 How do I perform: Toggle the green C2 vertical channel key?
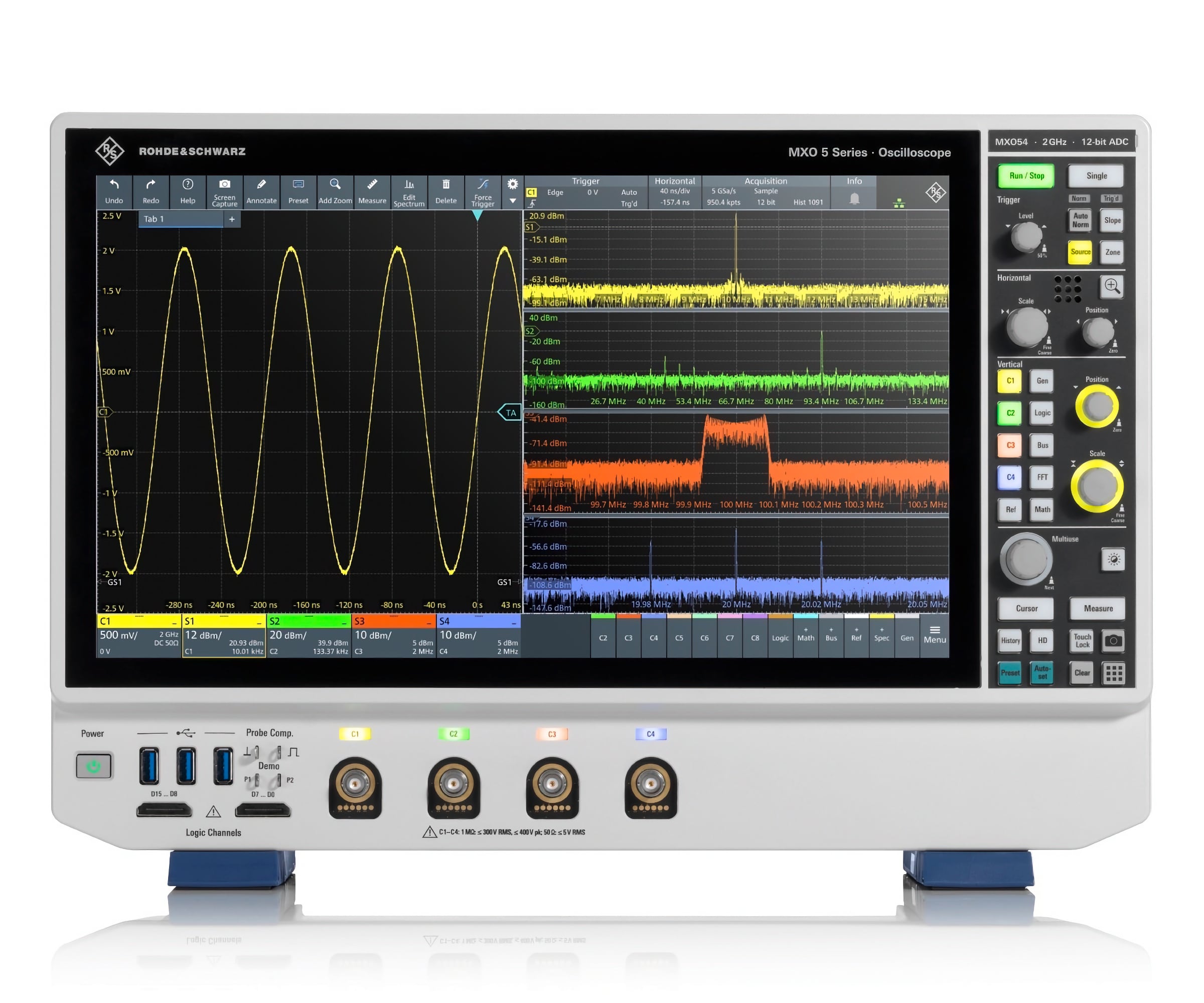pyautogui.click(x=1010, y=413)
